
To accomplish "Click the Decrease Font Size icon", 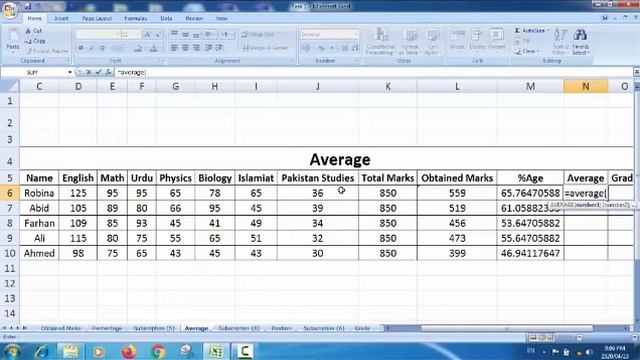I will click(x=158, y=35).
